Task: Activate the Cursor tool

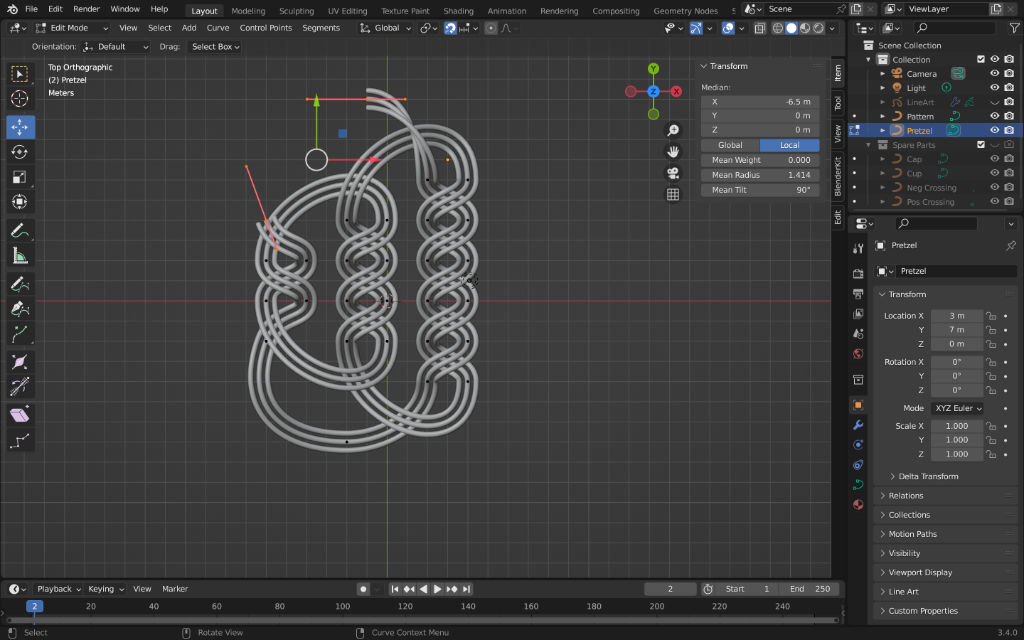Action: (x=21, y=98)
